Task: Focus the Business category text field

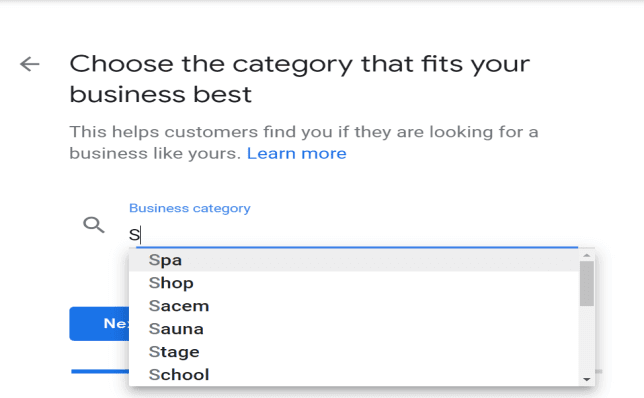Action: pyautogui.click(x=353, y=235)
